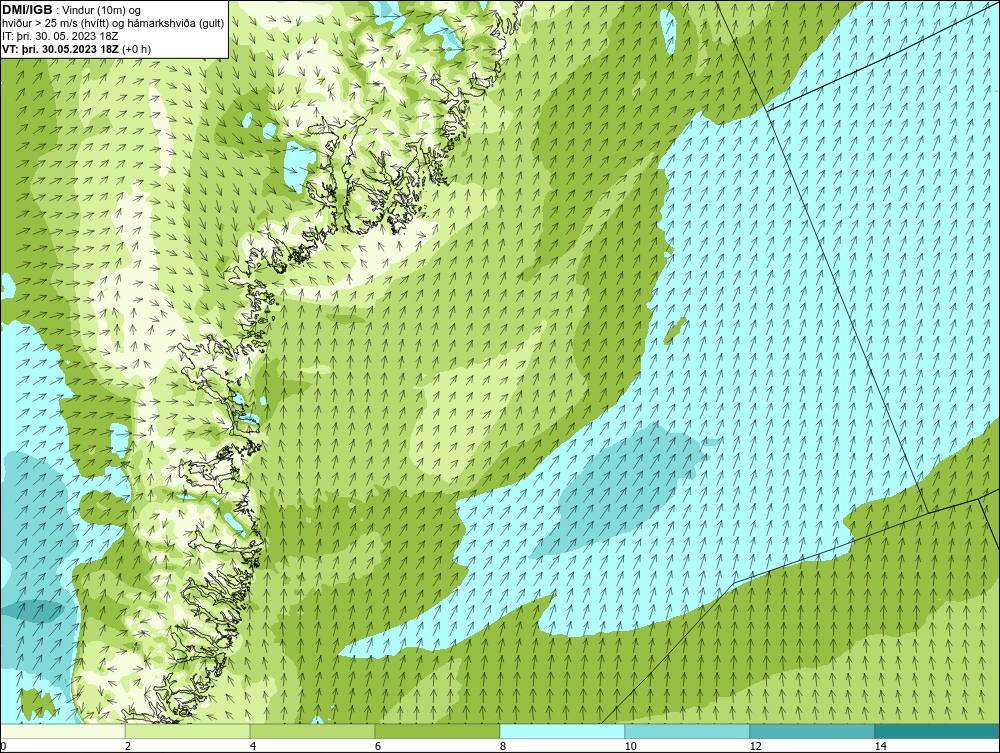Click the 10–12 m/s turquoise swatch

(x=688, y=731)
